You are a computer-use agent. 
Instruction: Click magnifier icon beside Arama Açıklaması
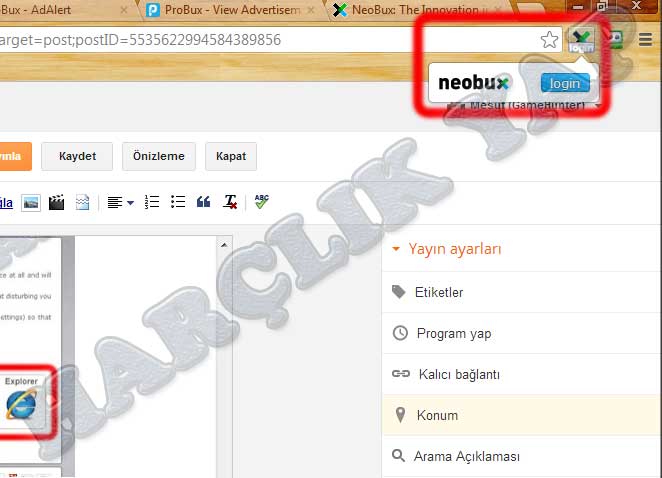coord(398,456)
